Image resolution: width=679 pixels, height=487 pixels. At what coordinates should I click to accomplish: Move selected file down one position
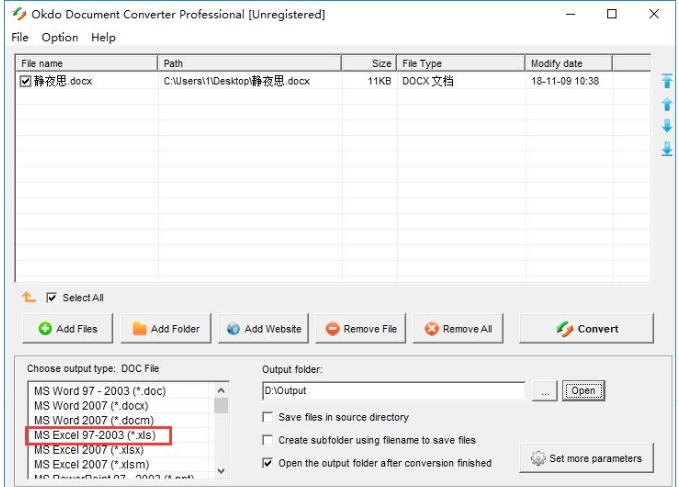click(x=667, y=126)
